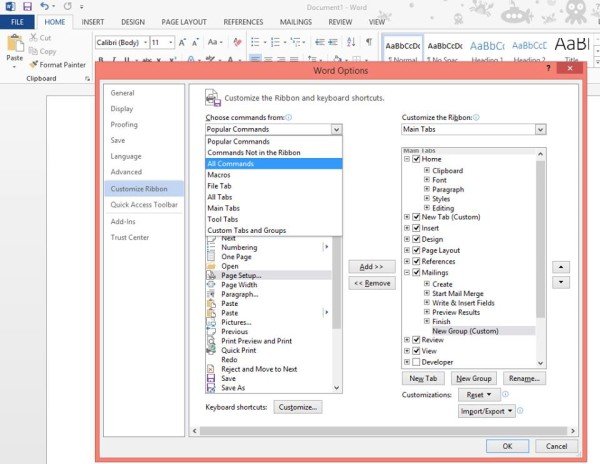Select the Format Painter brush
This screenshot has height=464, width=600.
34,65
